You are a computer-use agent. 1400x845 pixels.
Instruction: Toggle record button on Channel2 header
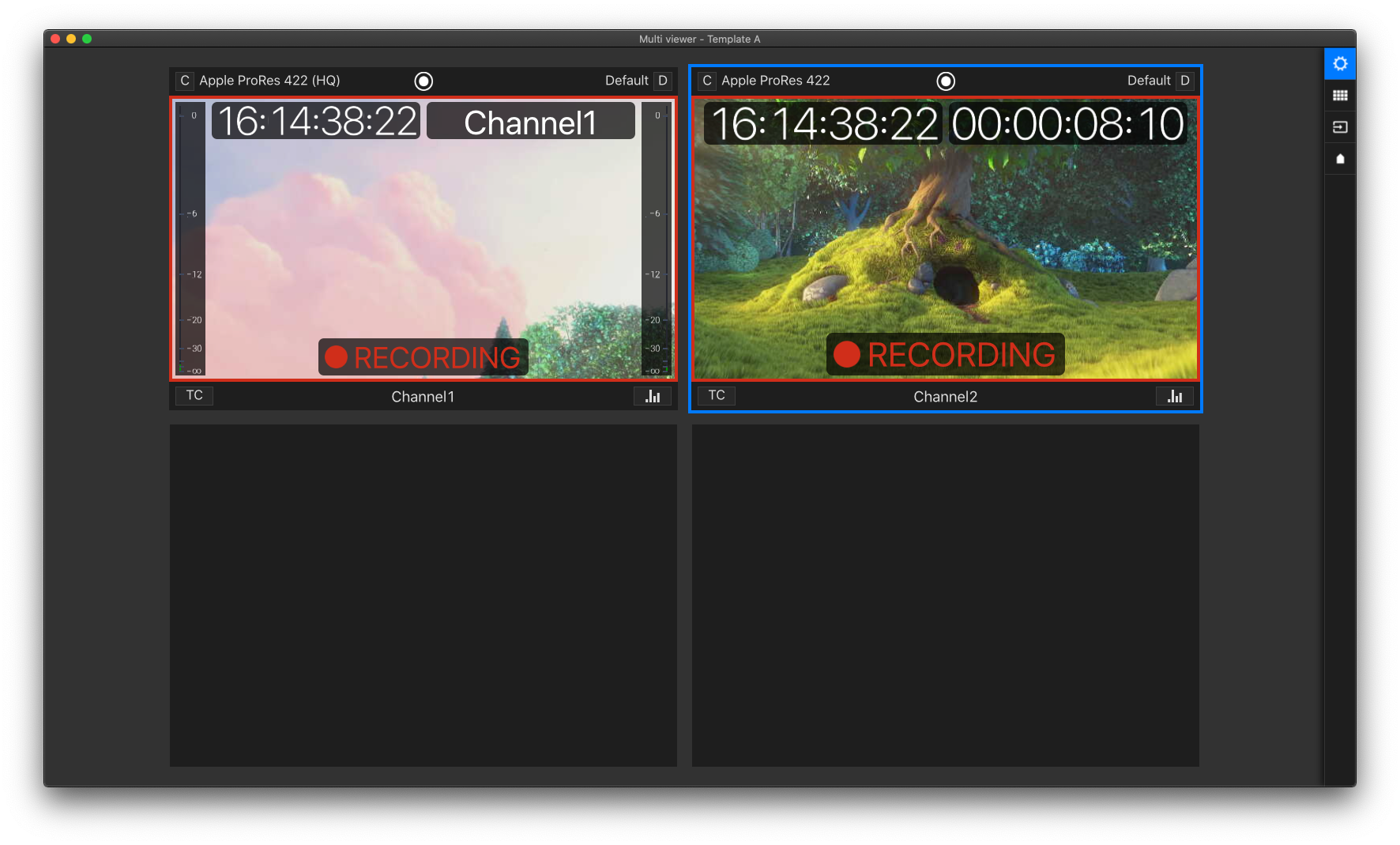(946, 81)
